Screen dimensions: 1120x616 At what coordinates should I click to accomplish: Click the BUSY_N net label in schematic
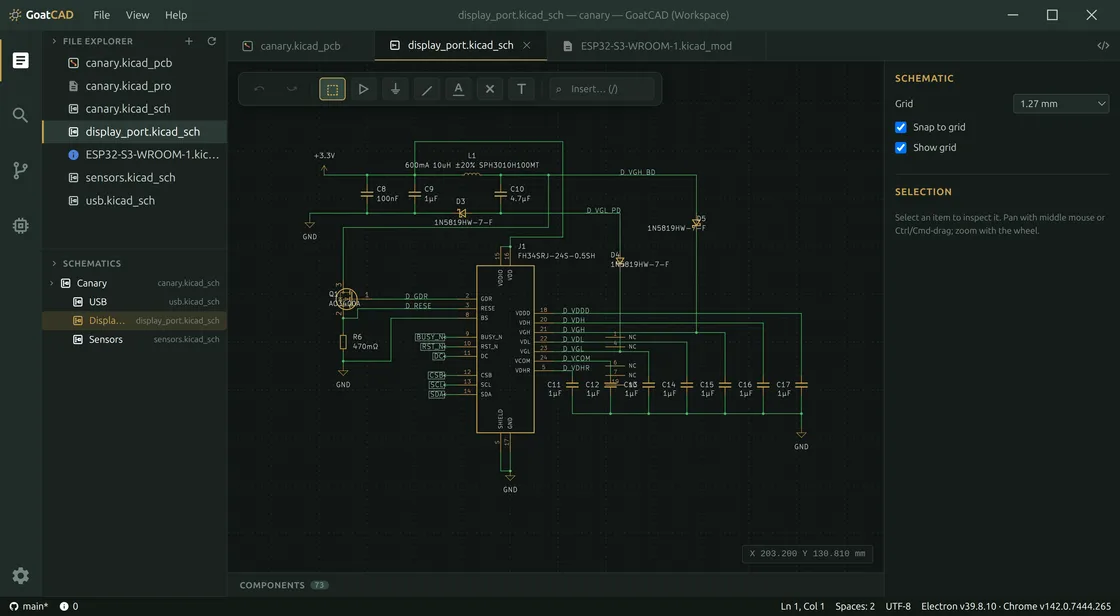click(x=430, y=337)
